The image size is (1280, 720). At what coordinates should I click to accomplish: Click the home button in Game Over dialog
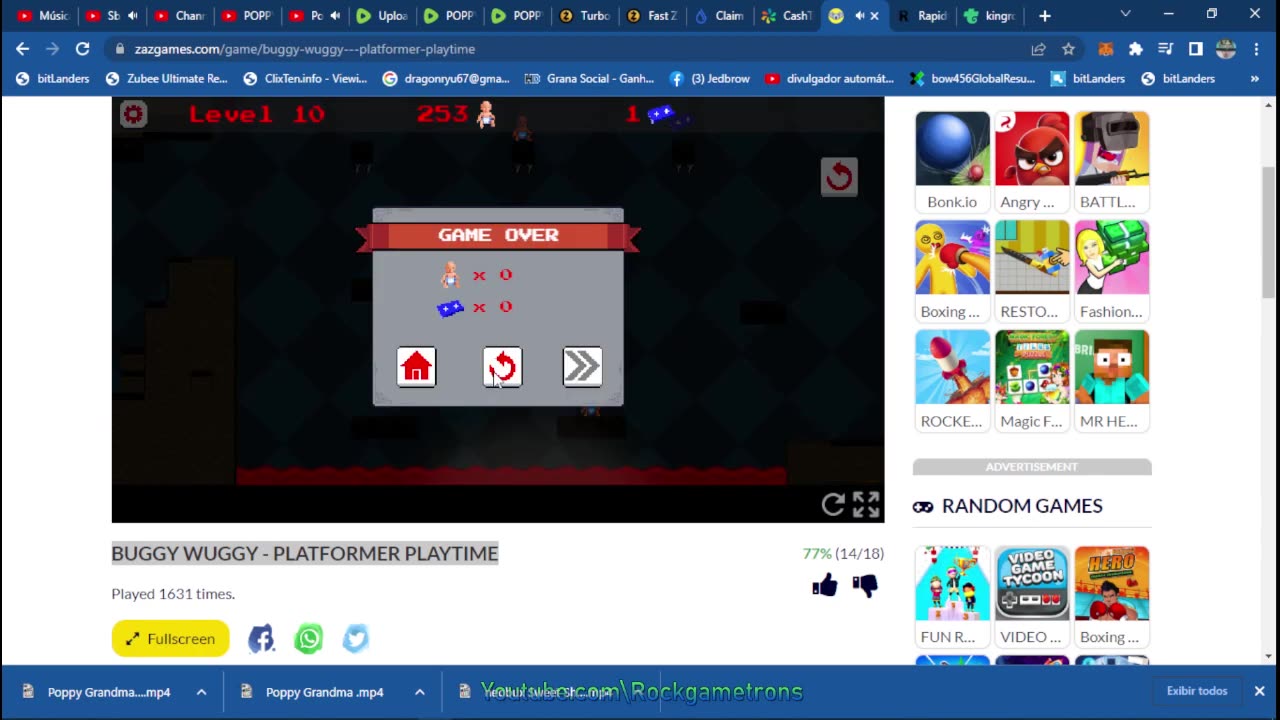coord(416,367)
